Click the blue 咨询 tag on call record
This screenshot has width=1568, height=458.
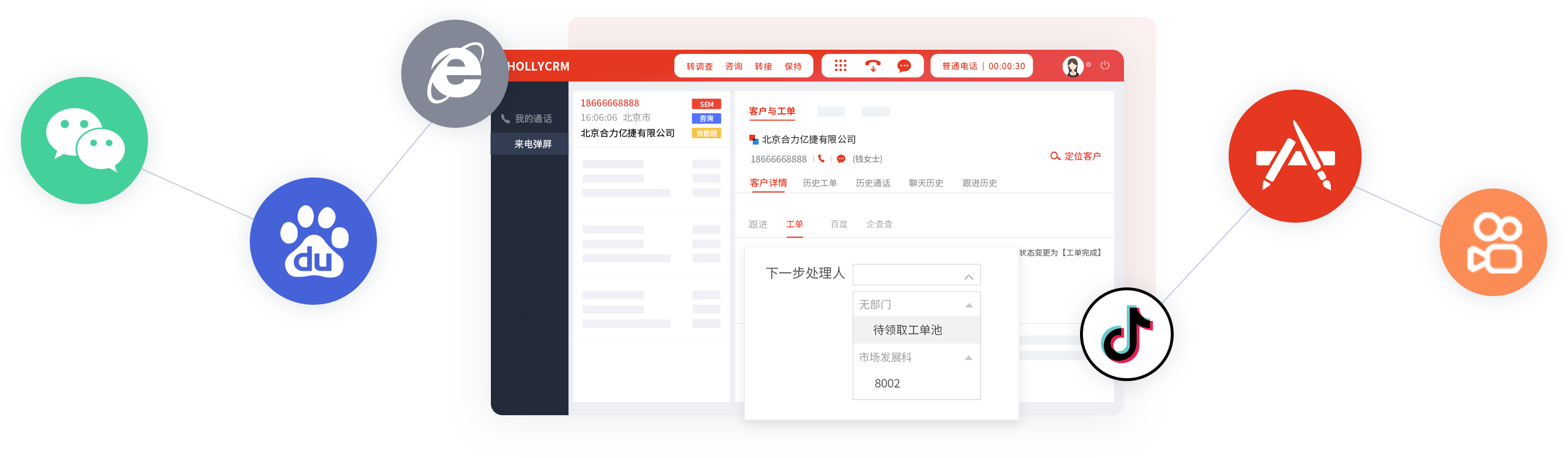click(706, 119)
